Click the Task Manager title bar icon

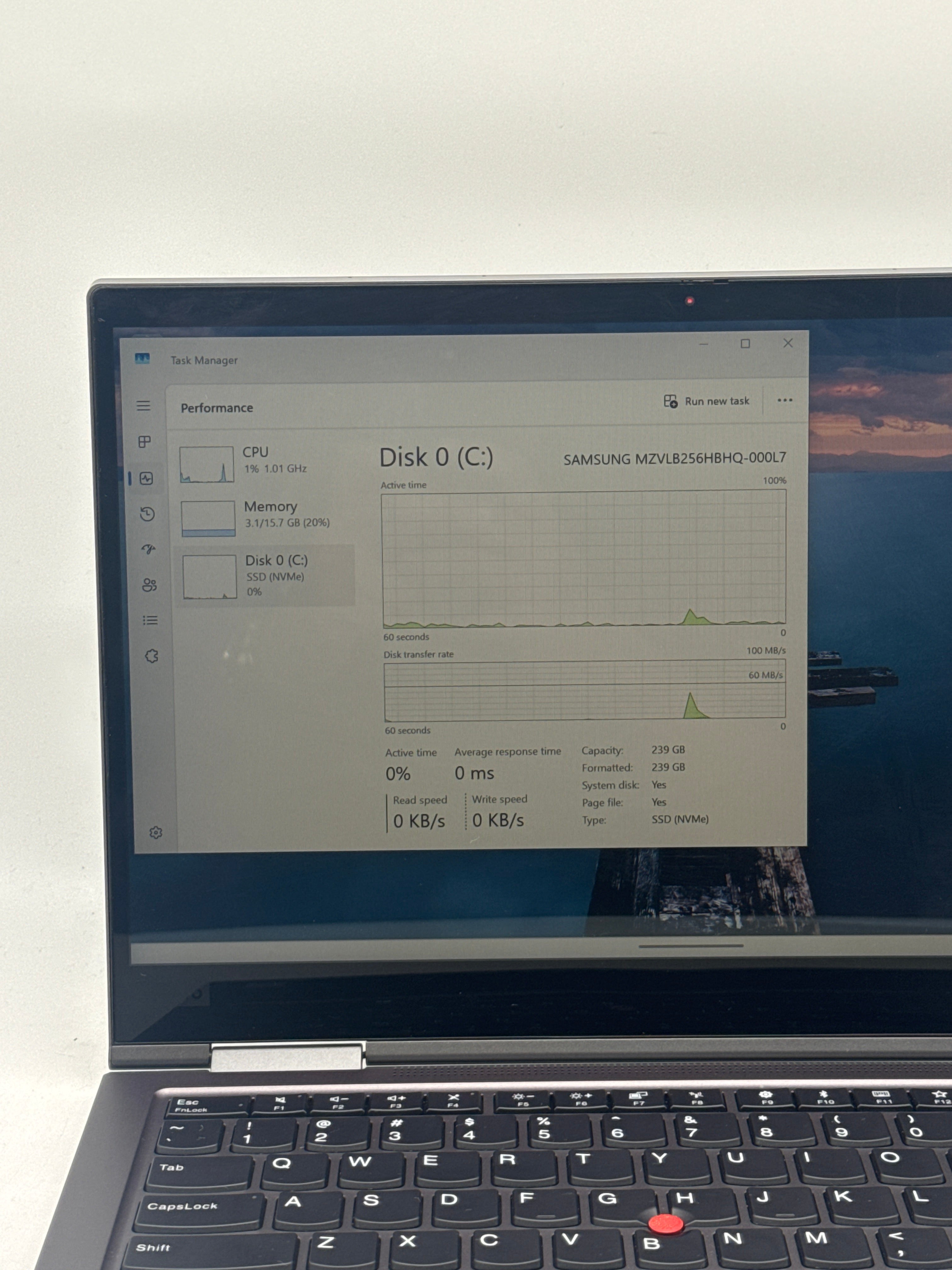(142, 359)
